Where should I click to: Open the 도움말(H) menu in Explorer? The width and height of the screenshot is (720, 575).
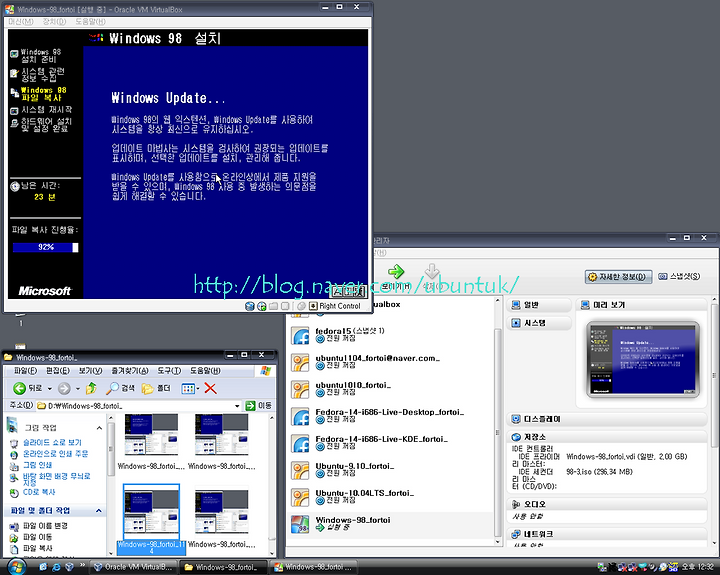[205, 371]
